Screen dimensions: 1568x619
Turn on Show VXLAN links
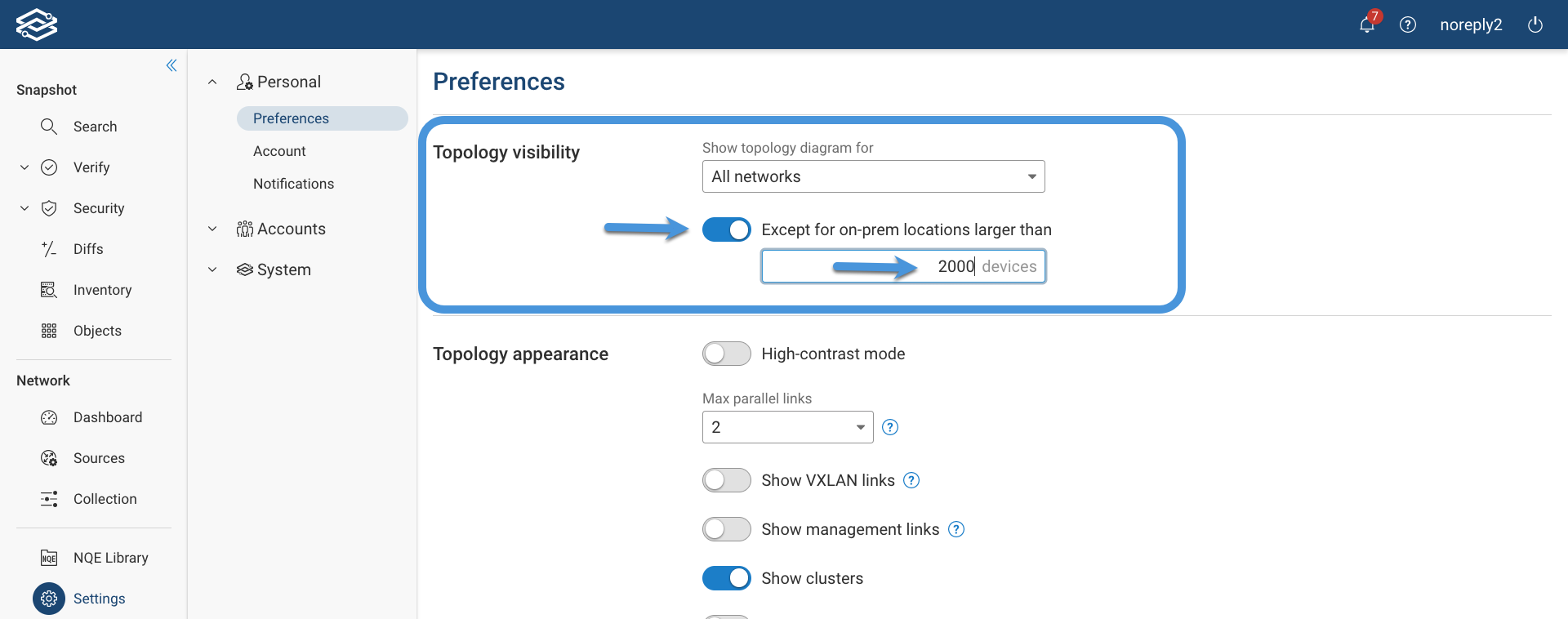(x=726, y=480)
